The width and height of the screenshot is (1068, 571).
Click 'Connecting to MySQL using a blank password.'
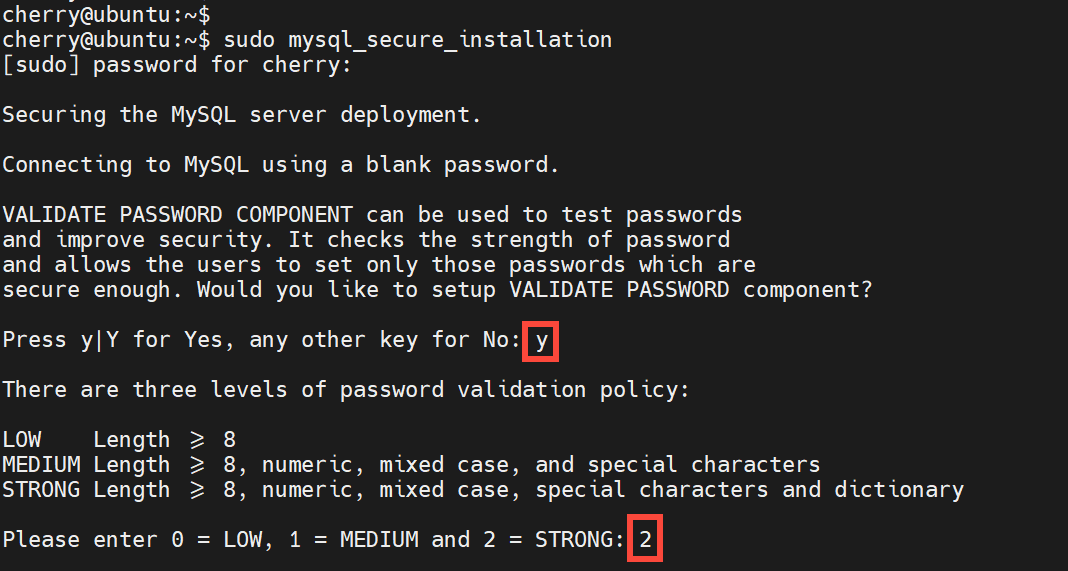tap(280, 165)
